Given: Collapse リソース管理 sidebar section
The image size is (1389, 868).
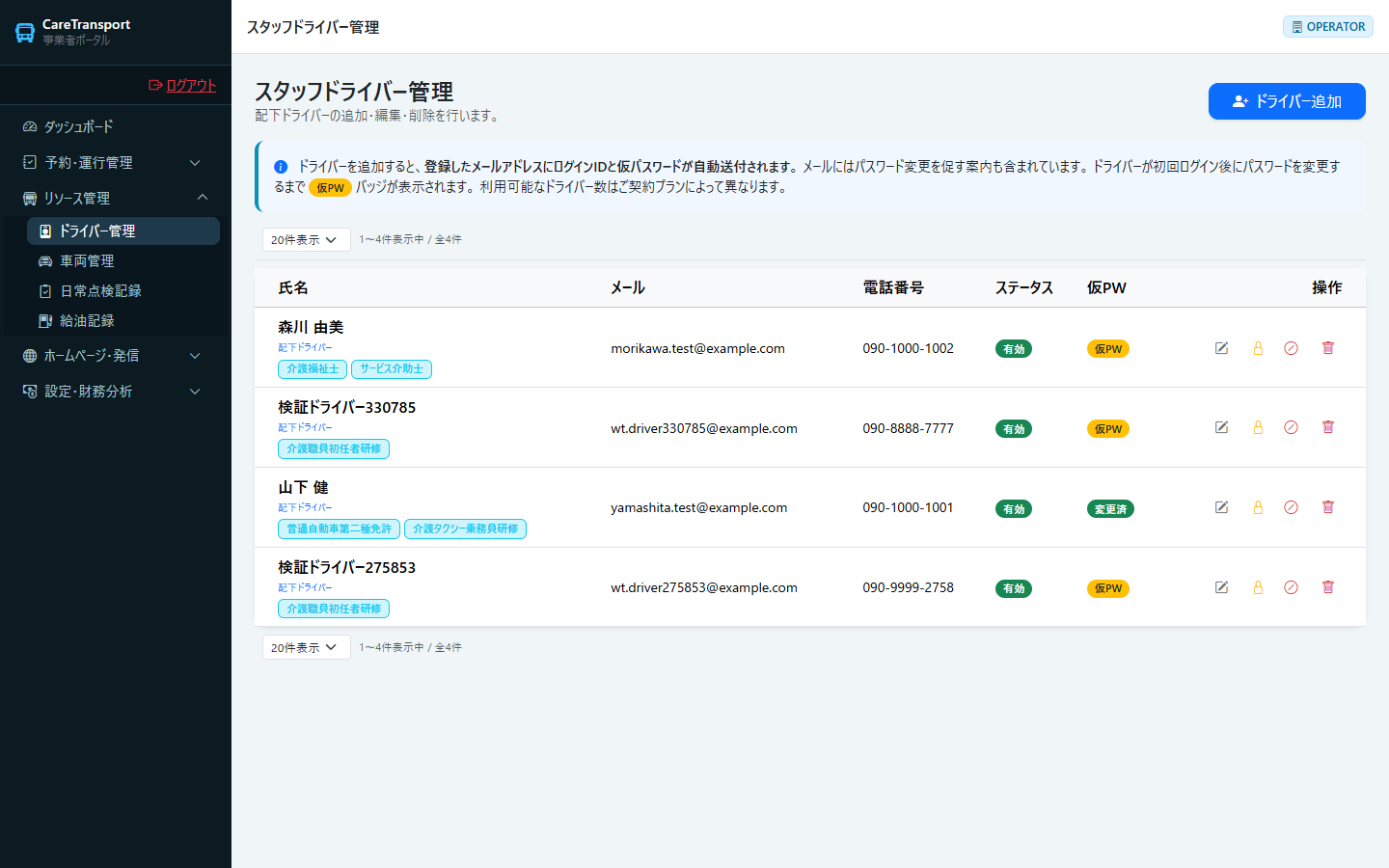Looking at the screenshot, I should click(x=116, y=198).
